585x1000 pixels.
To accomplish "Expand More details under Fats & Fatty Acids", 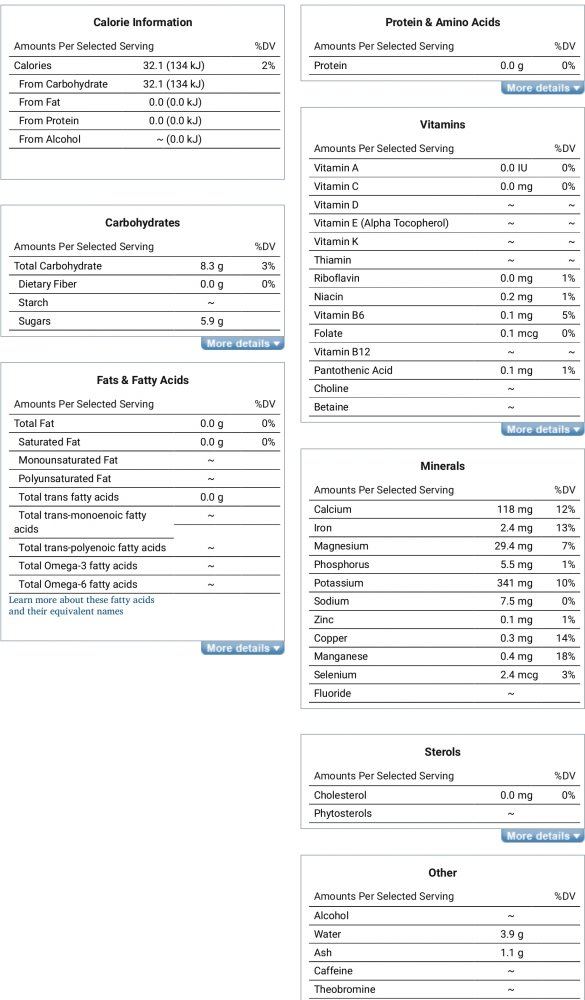I will pyautogui.click(x=242, y=649).
